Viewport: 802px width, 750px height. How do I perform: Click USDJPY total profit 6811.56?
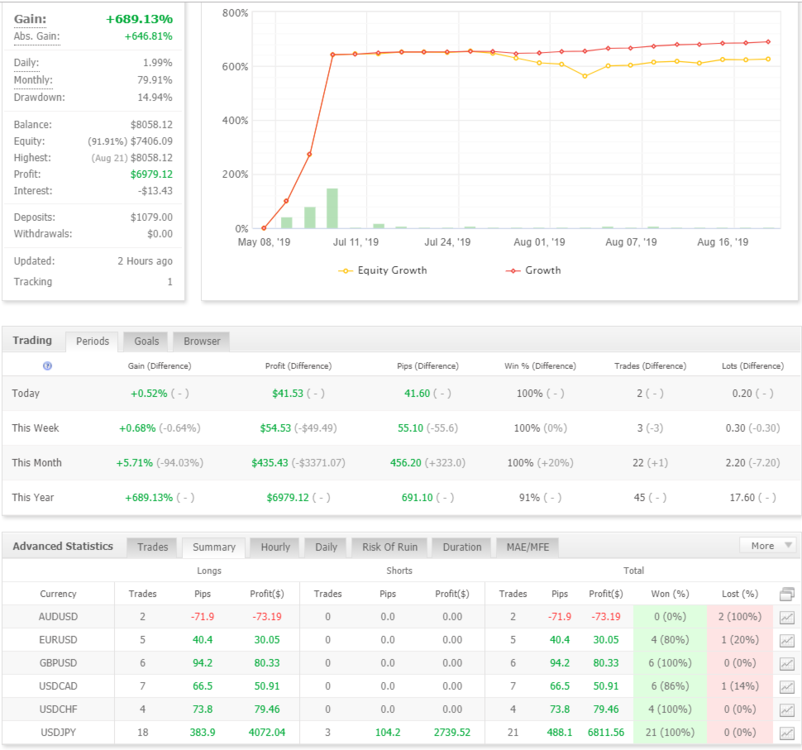click(606, 733)
